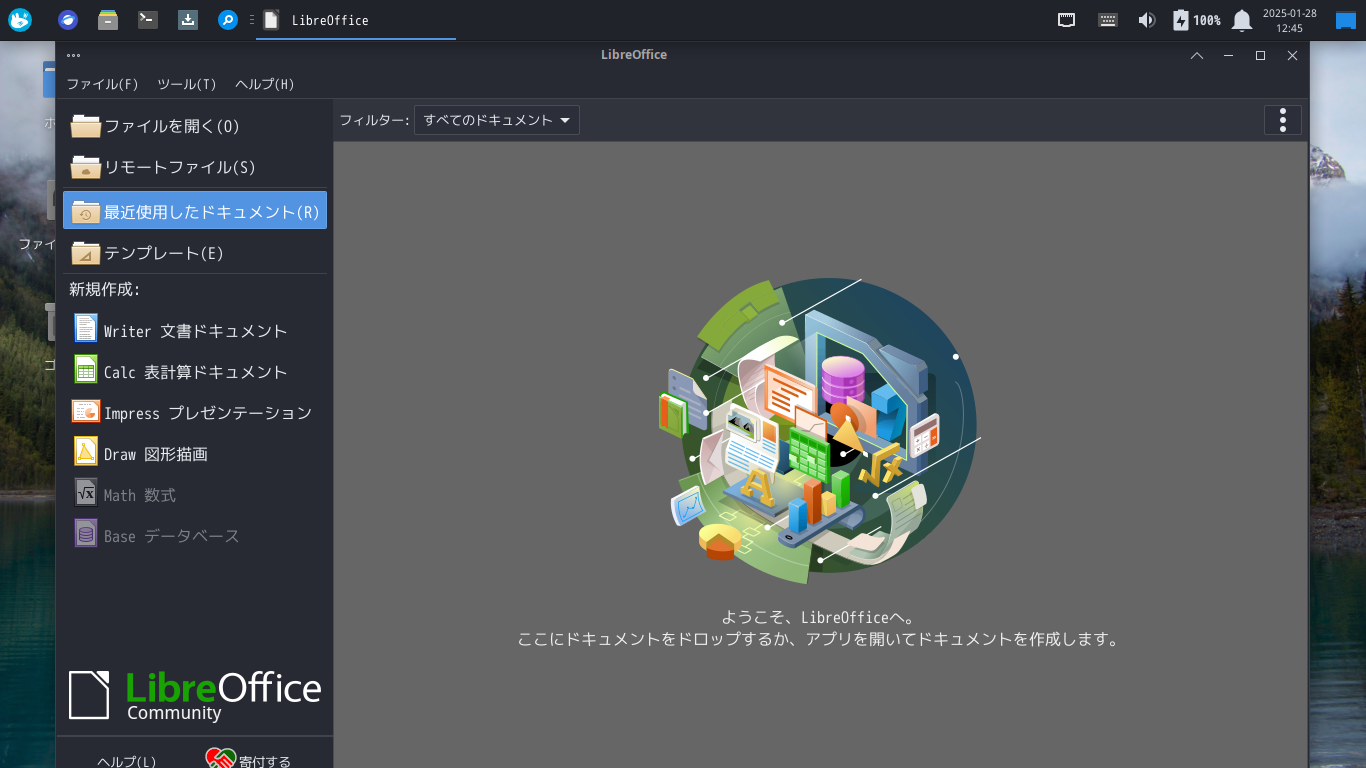Open the notifications bell icon
Screen dimensions: 1366x768
point(1242,20)
